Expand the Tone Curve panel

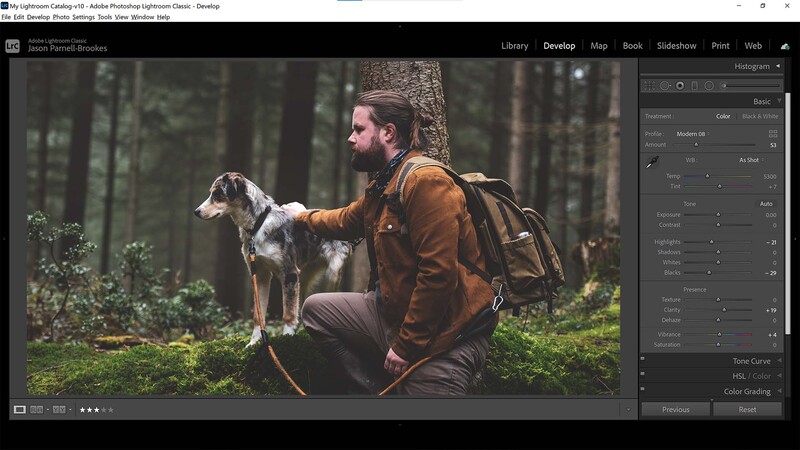[x=751, y=361]
